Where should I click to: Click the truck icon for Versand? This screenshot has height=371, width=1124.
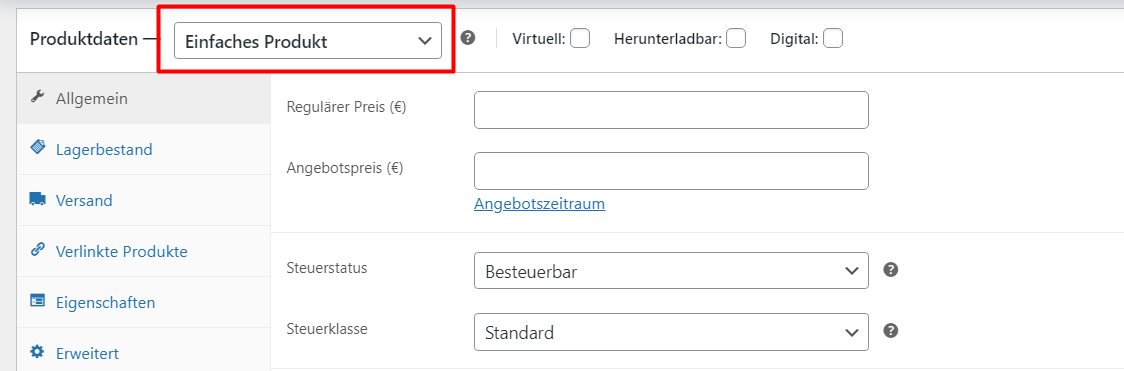pos(37,200)
